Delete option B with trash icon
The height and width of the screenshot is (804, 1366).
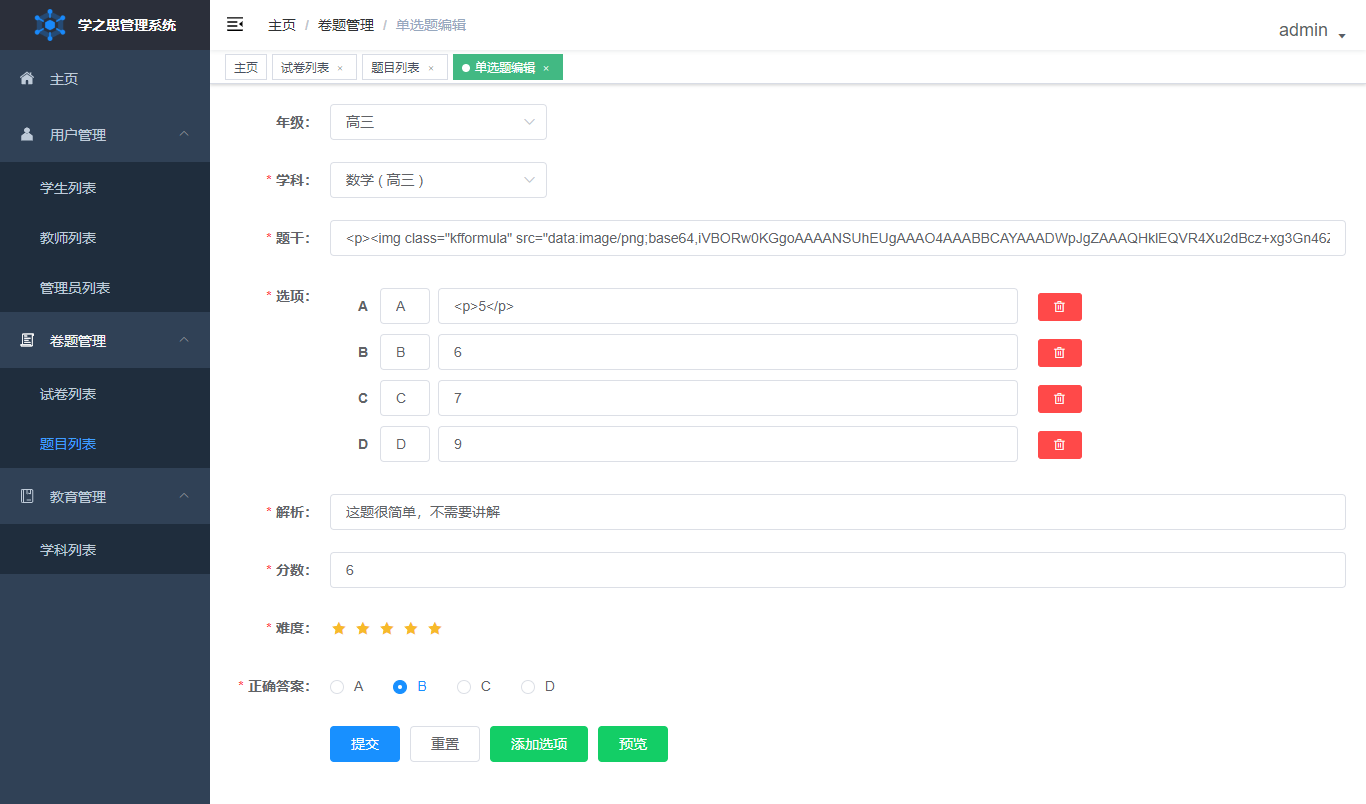tap(1059, 353)
